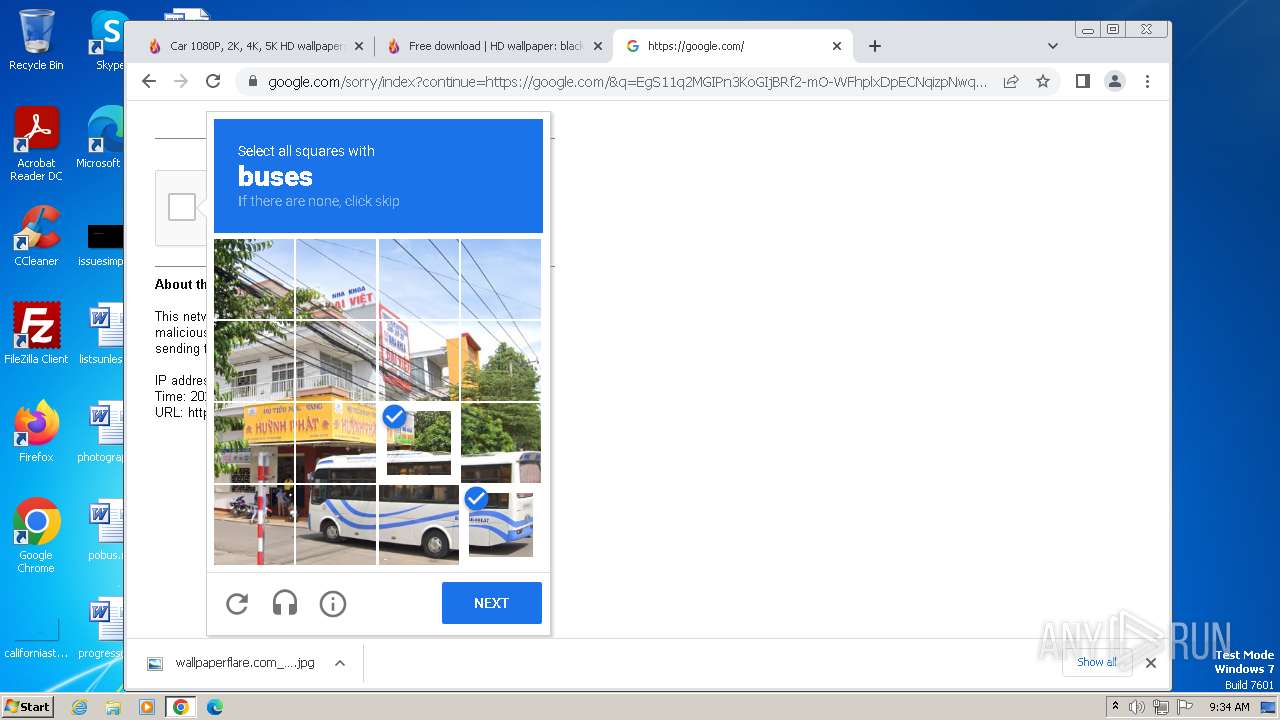Open Internet Explorer from taskbar
The width and height of the screenshot is (1280, 720).
[80, 707]
